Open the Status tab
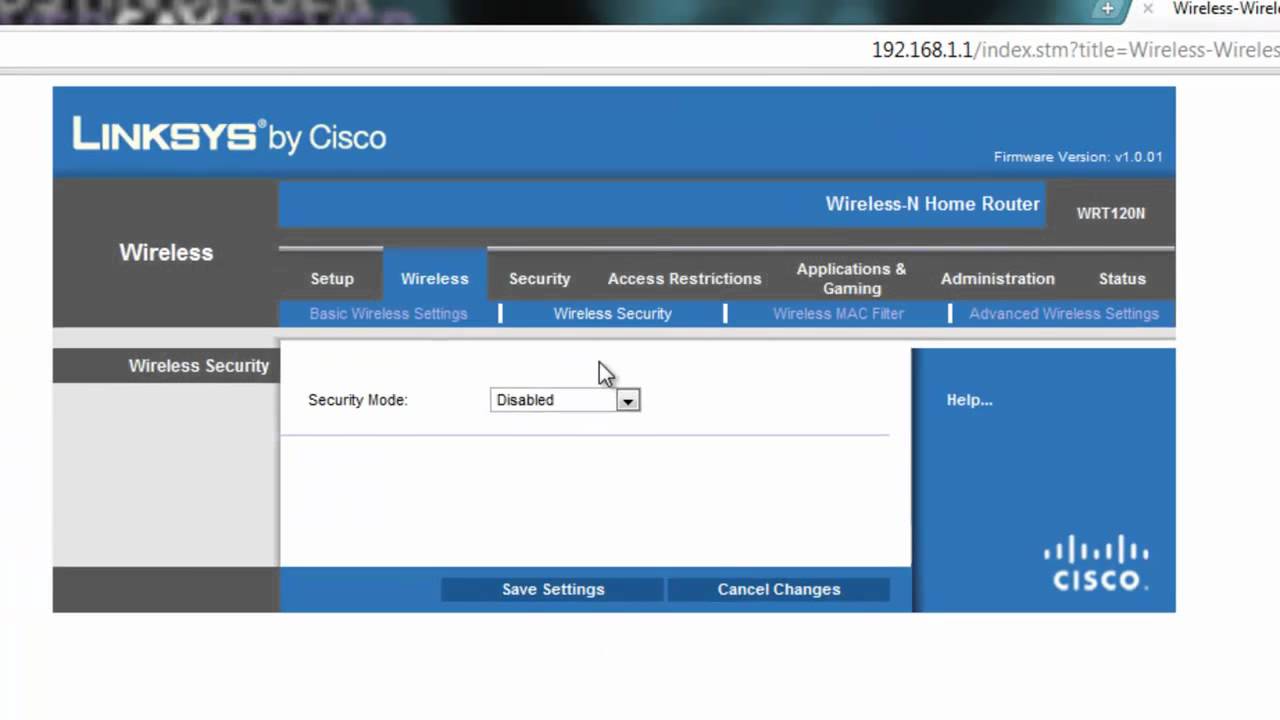This screenshot has width=1280, height=720. coord(1122,279)
